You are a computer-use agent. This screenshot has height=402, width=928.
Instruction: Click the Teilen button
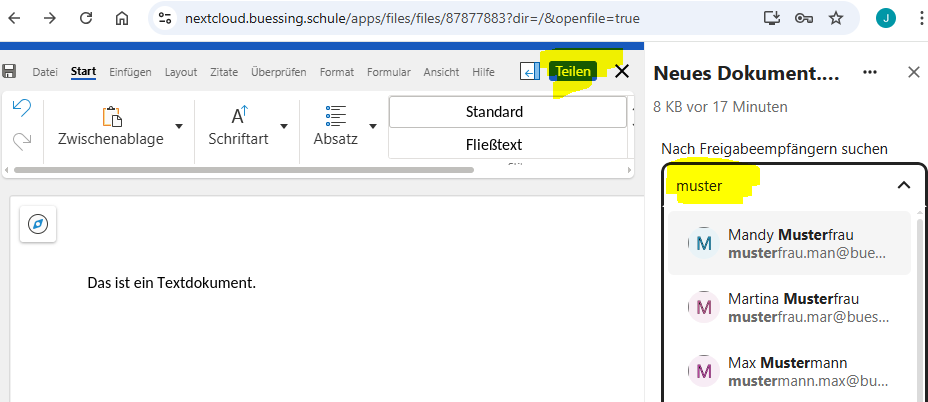click(x=573, y=71)
